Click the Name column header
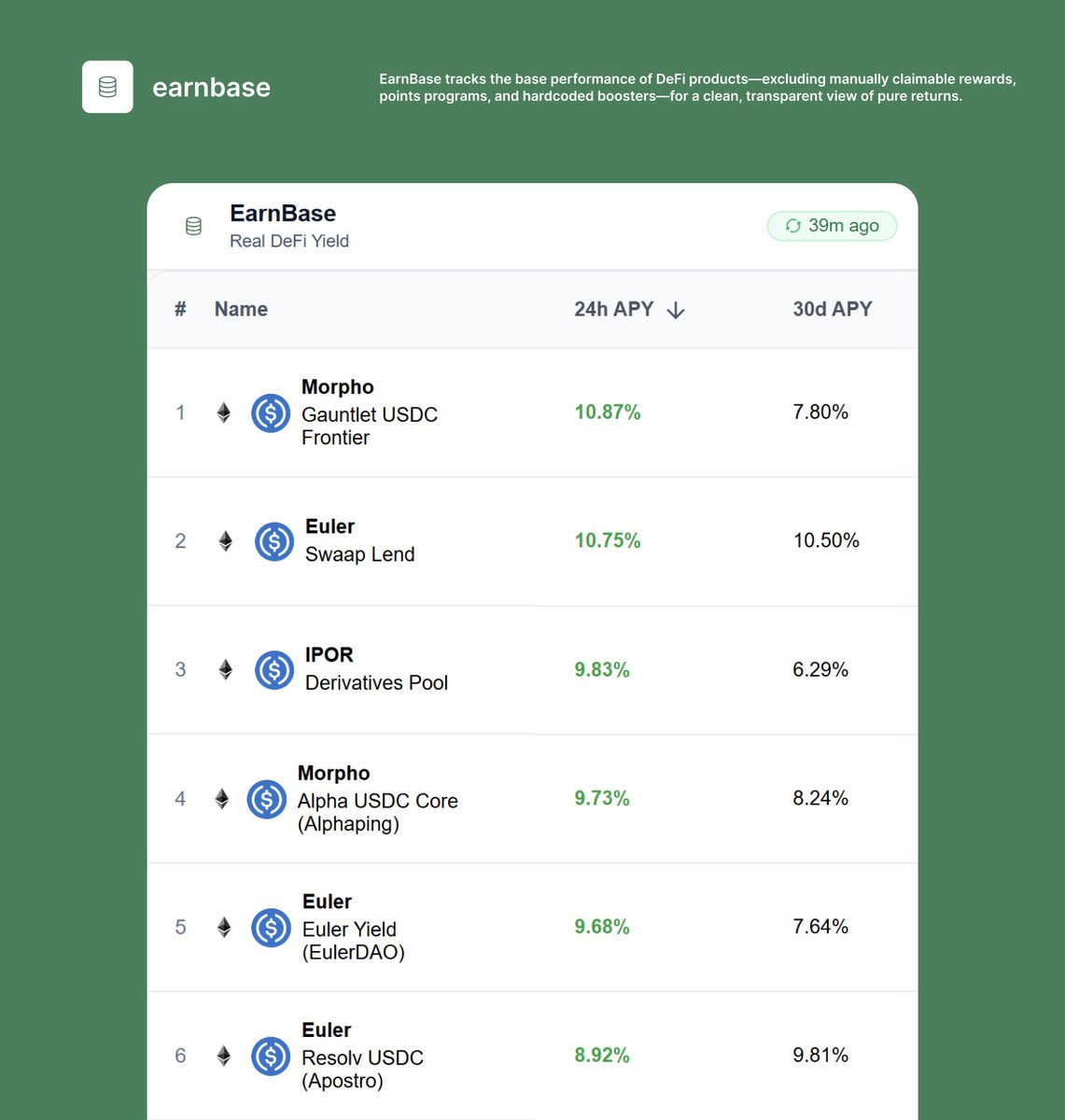This screenshot has height=1120, width=1065. pyautogui.click(x=241, y=309)
